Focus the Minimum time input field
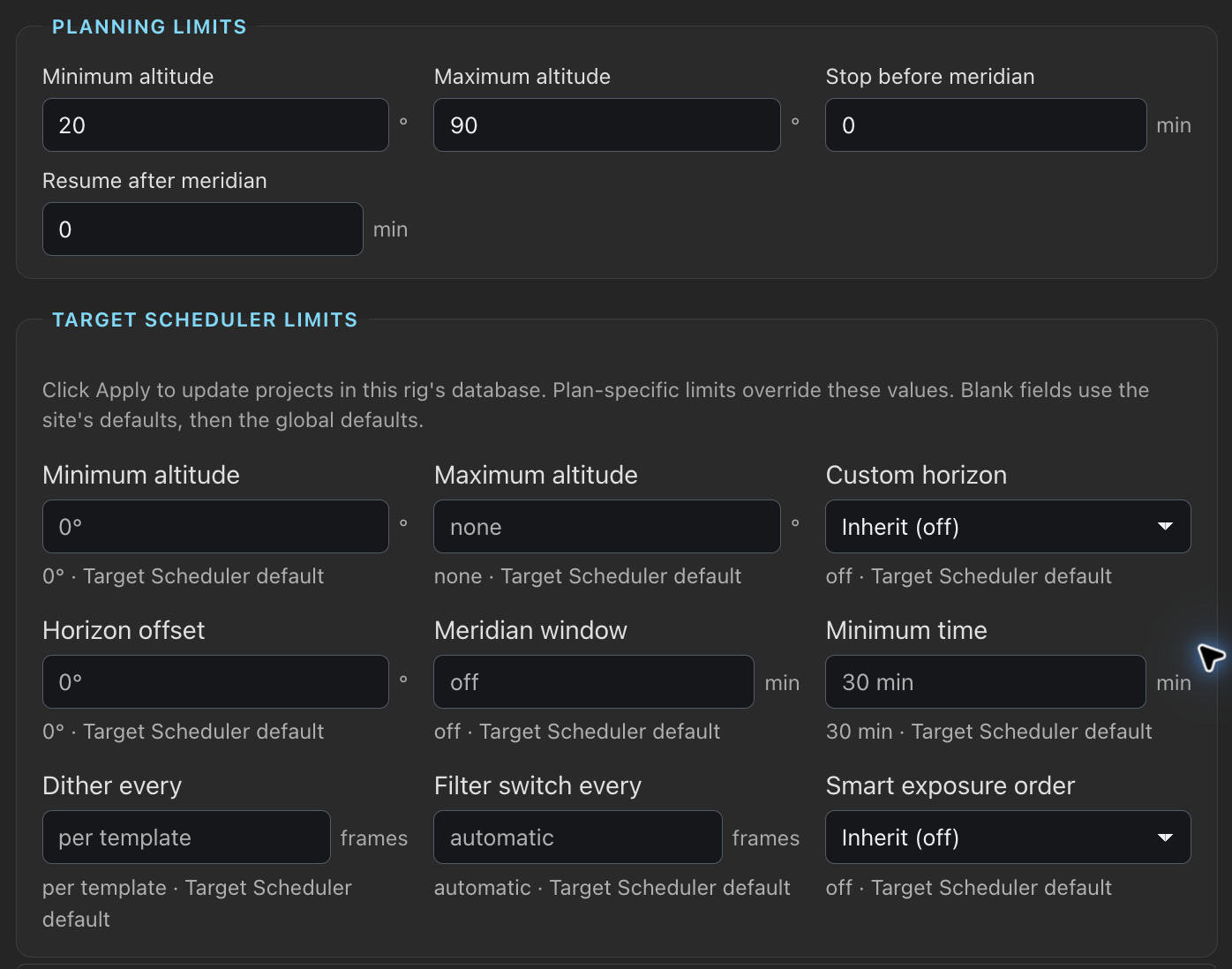 tap(986, 682)
